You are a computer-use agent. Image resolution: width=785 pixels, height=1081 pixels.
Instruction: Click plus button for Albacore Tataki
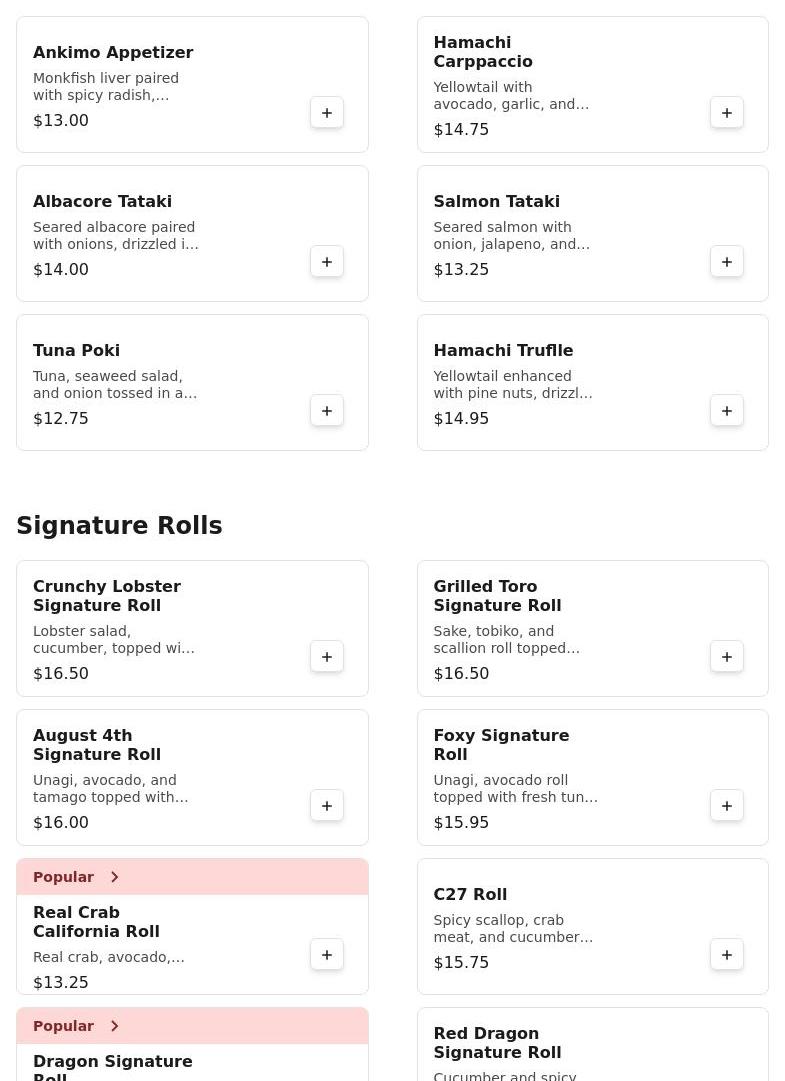327,262
